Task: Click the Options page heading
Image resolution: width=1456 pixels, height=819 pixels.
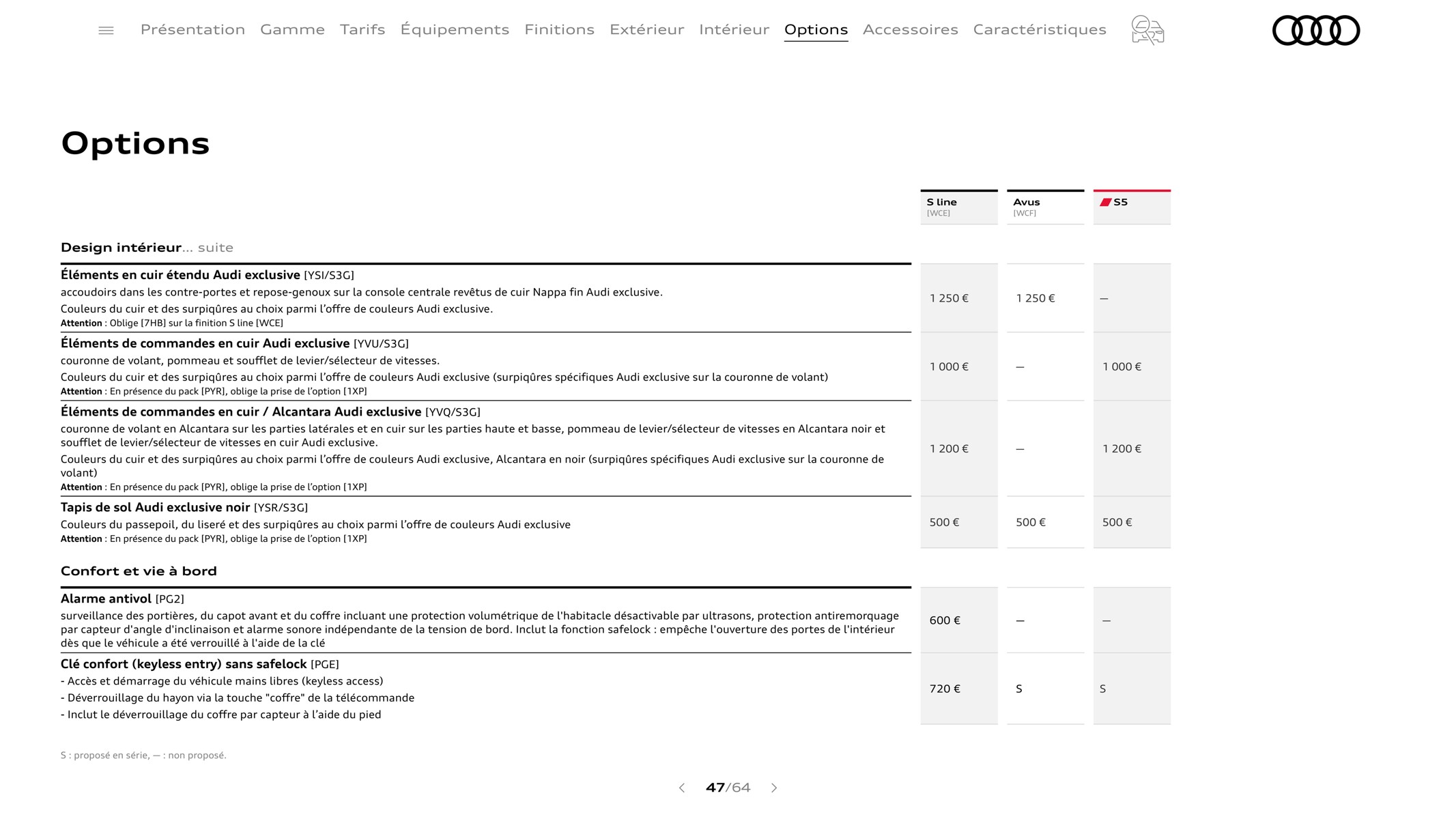Action: pos(135,143)
